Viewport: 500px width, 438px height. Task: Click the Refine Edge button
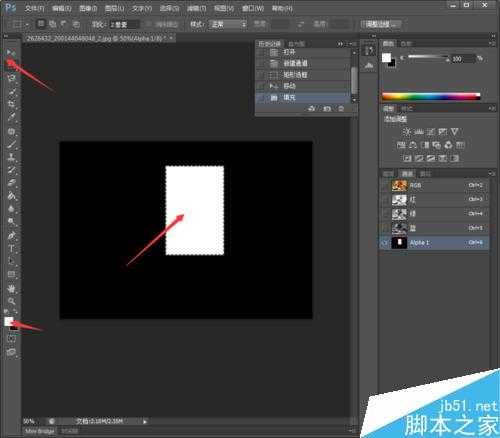380,24
